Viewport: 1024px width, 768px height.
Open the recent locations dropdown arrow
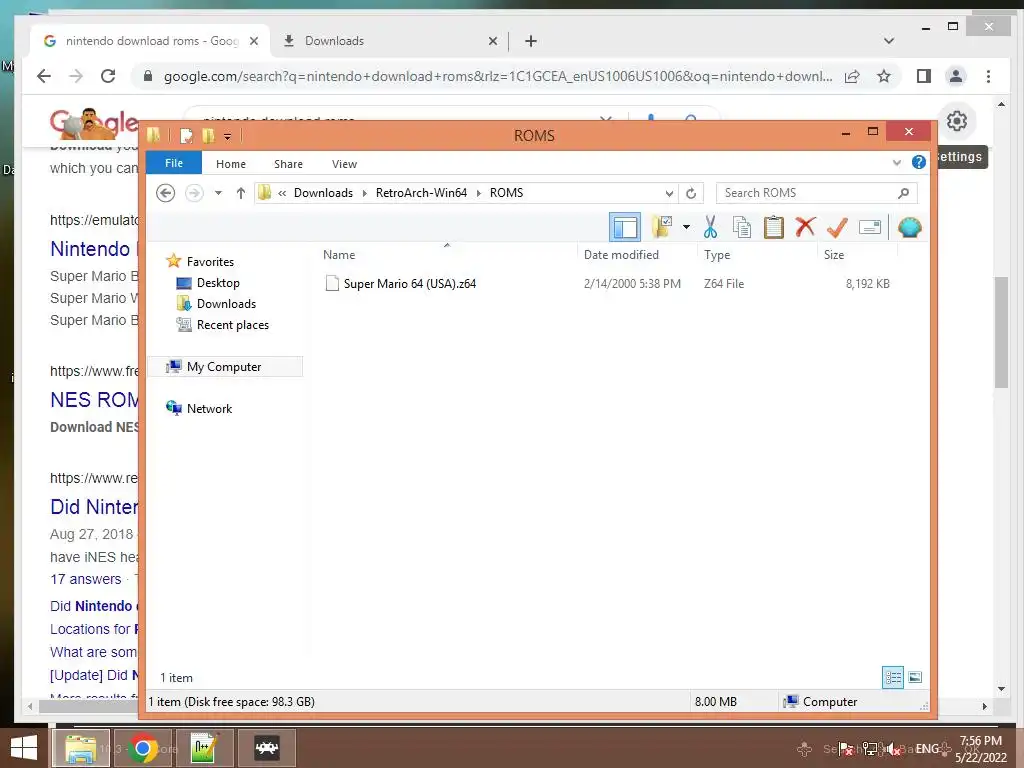click(218, 193)
